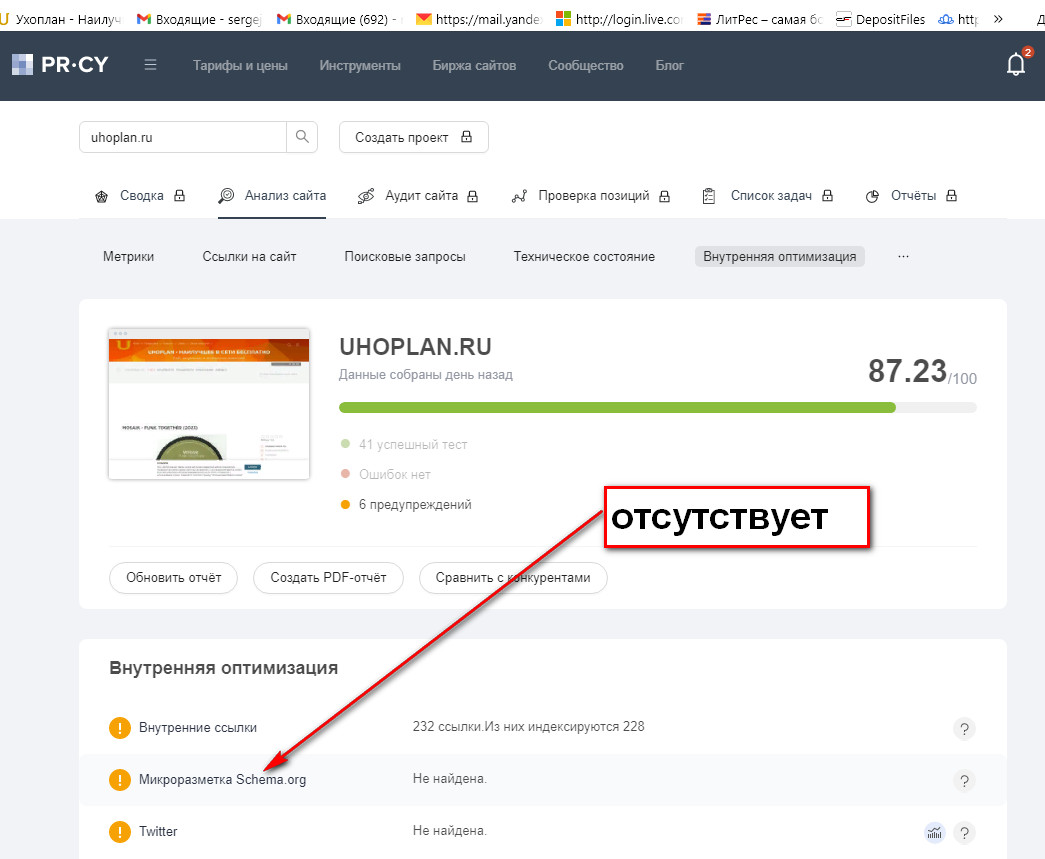Viewport: 1045px width, 859px height.
Task: Click the search magnifier icon
Action: [302, 137]
